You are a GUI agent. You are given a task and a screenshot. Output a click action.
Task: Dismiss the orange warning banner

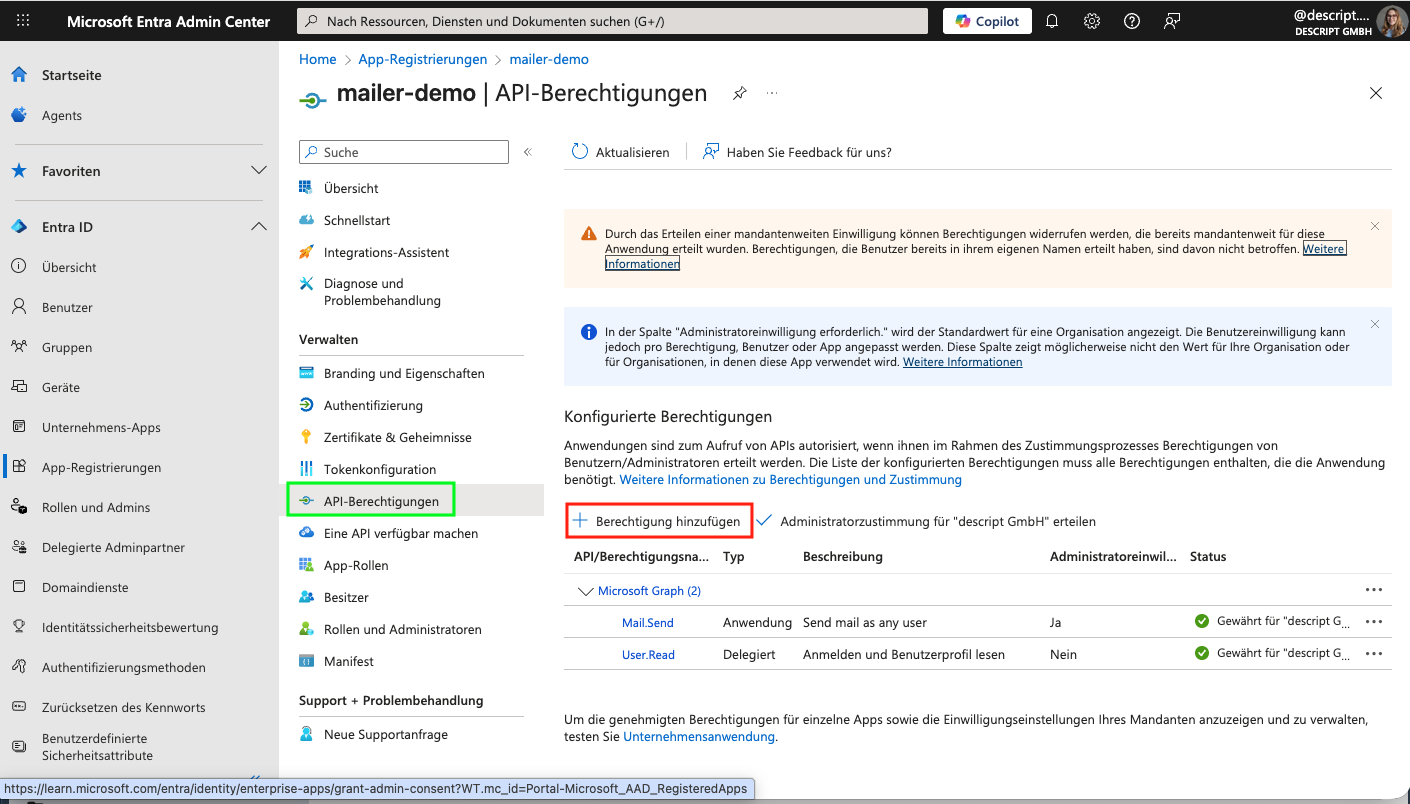tap(1375, 226)
